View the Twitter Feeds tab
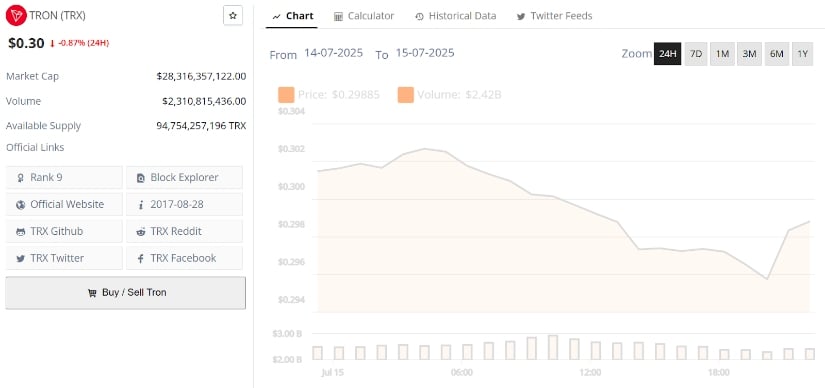 click(x=554, y=16)
